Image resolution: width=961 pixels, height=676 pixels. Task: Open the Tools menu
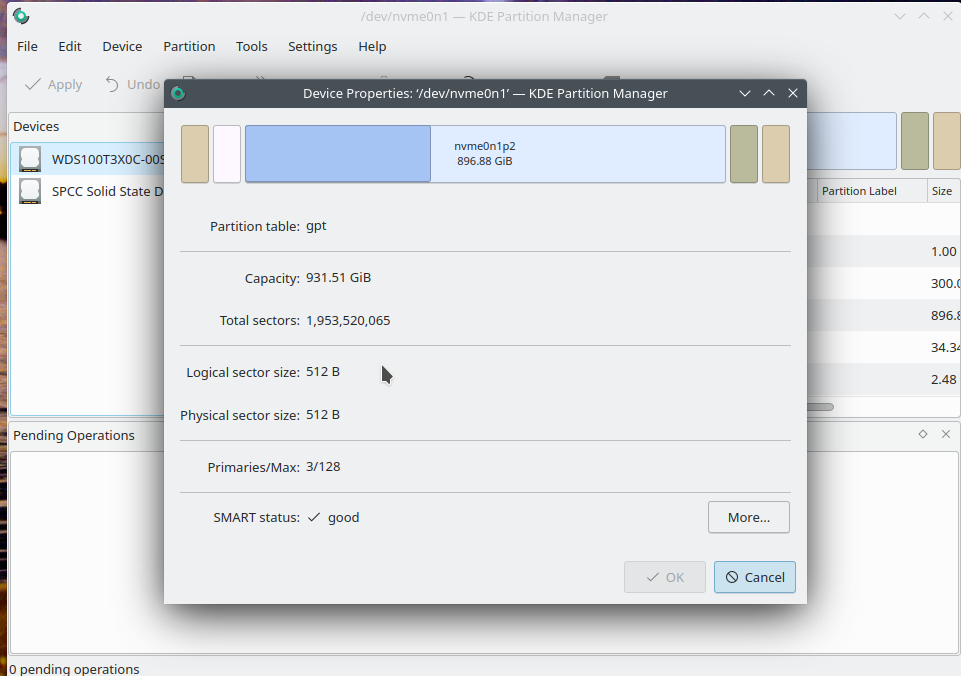tap(251, 46)
